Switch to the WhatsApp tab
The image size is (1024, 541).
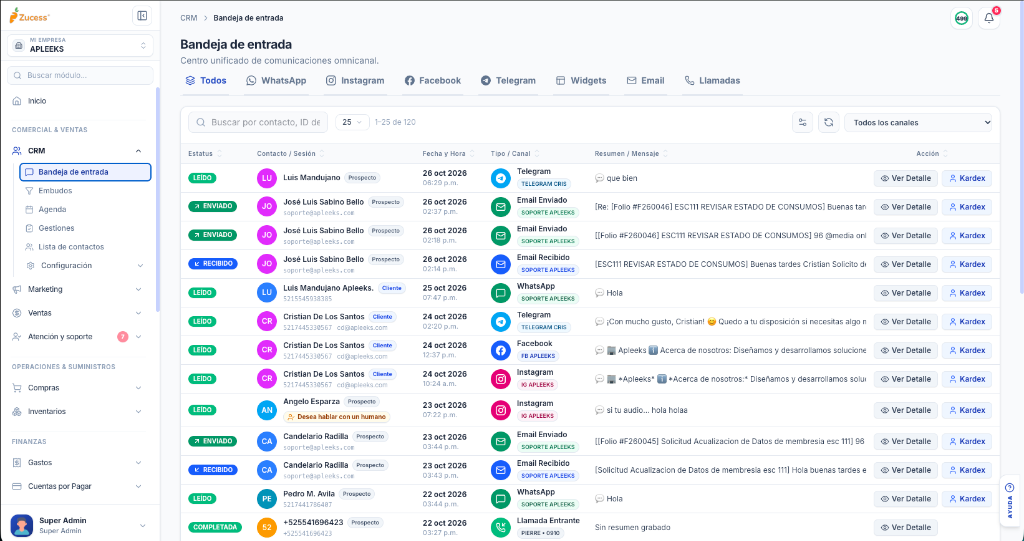276,81
